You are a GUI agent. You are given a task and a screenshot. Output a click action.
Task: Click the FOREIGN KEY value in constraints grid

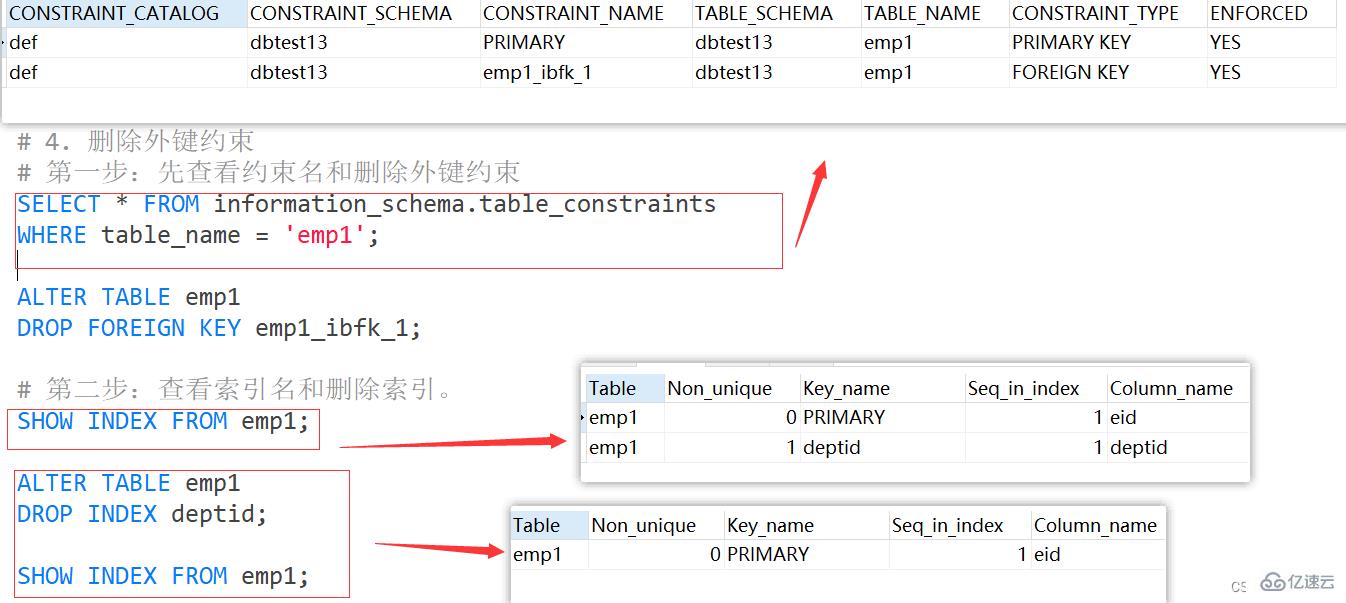click(1073, 72)
